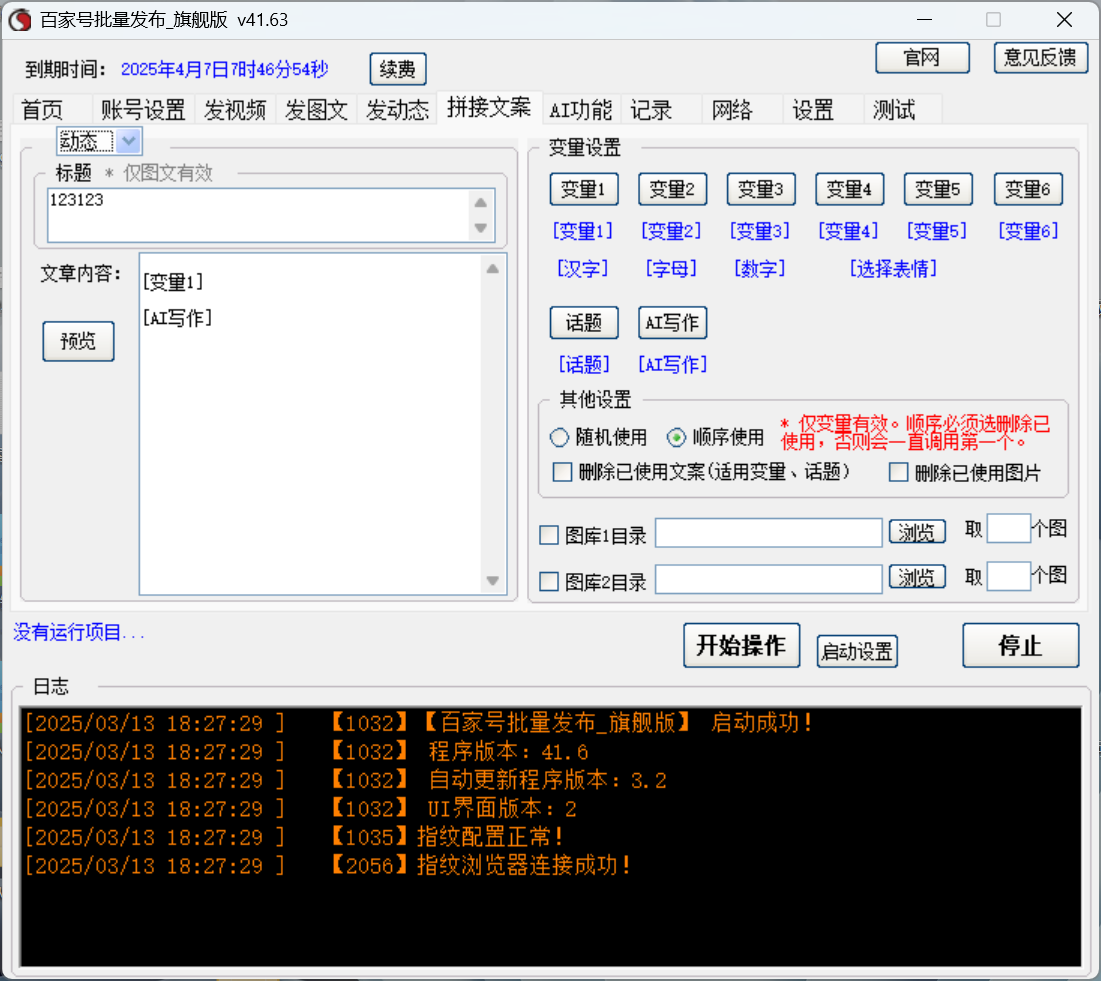This screenshot has width=1101, height=981.
Task: Click the article content scroll up arrow
Action: point(493,269)
